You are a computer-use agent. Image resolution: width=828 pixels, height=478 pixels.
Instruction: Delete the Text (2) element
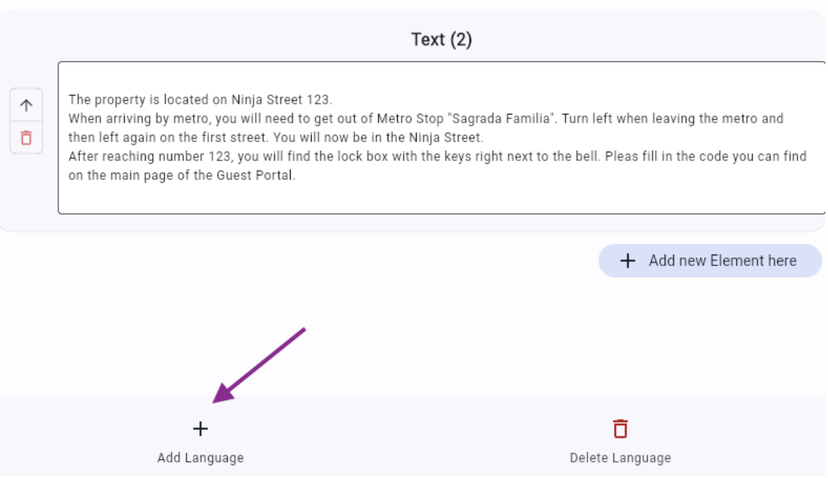pos(26,138)
